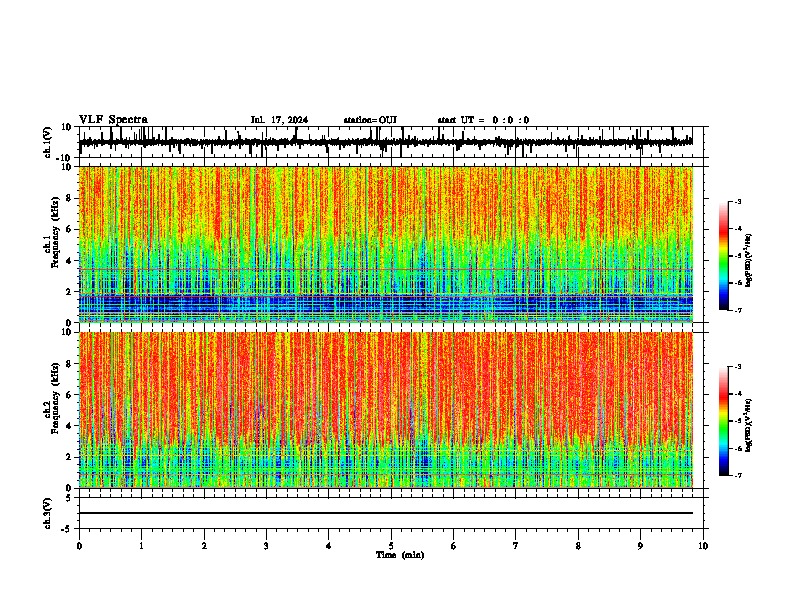
Task: Click the ch.2 spectrogram color scale bar
Action: pyautogui.click(x=724, y=421)
